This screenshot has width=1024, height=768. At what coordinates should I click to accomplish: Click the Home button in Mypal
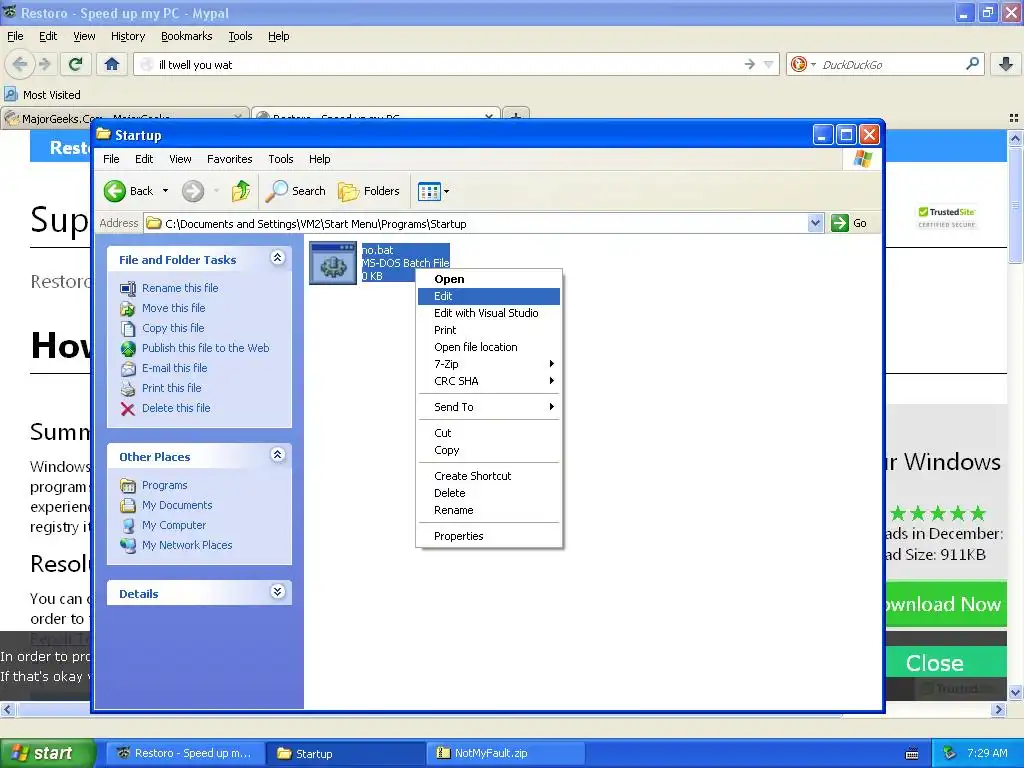tap(112, 64)
